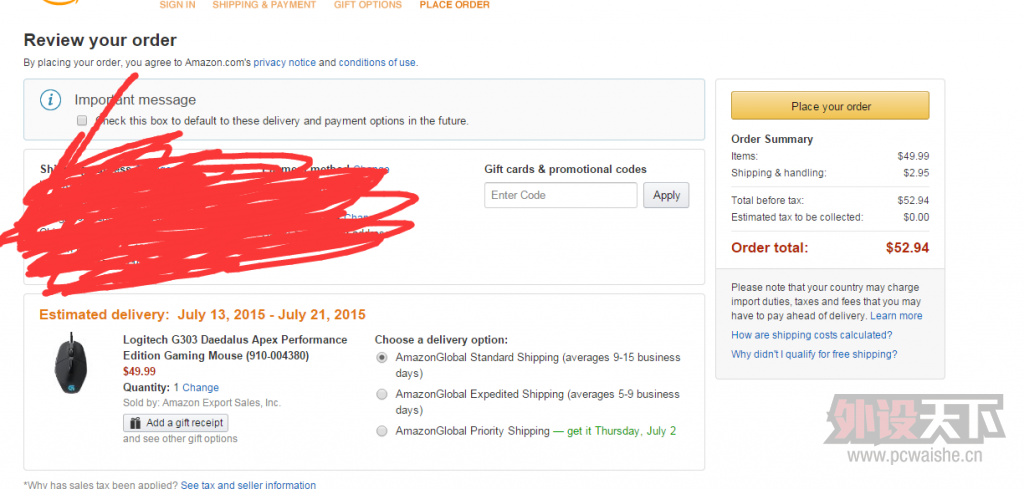Click the gift box icon on gift receipt button
This screenshot has width=1024, height=489.
136,423
